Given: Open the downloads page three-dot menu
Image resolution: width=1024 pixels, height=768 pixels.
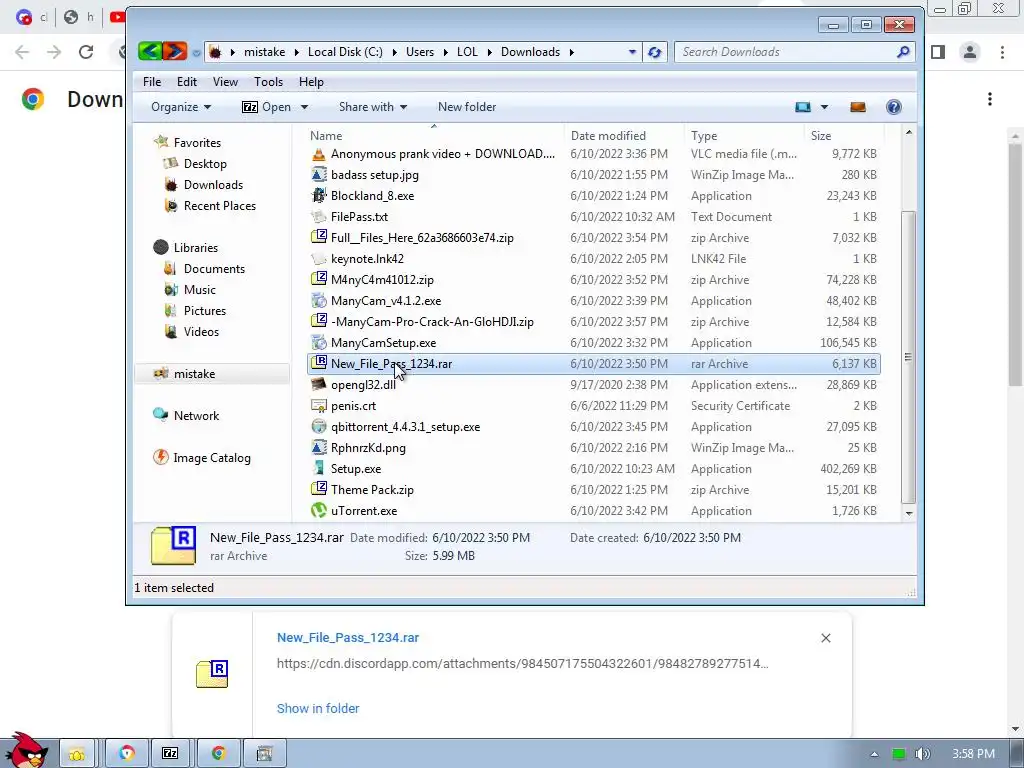Looking at the screenshot, I should [990, 99].
